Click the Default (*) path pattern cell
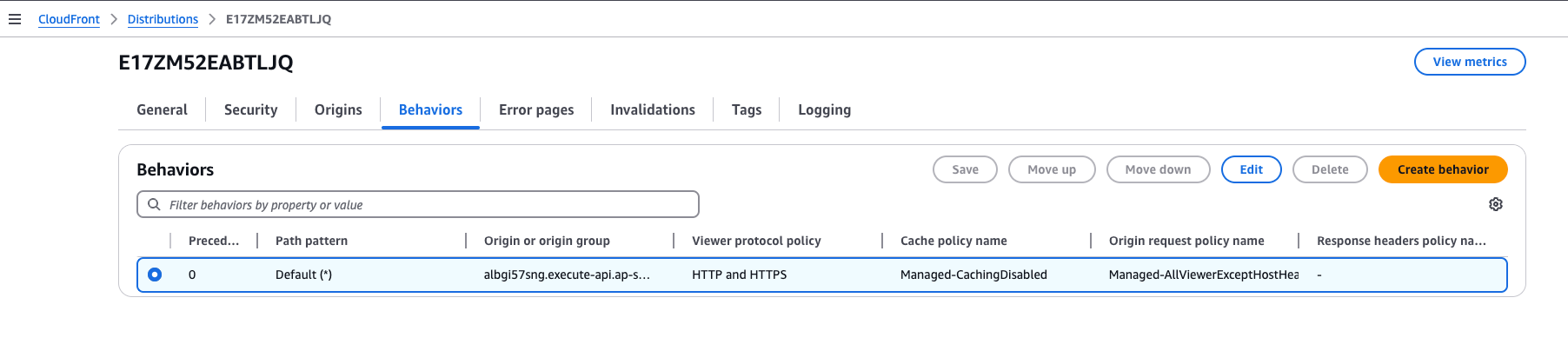The image size is (1568, 364). (303, 275)
